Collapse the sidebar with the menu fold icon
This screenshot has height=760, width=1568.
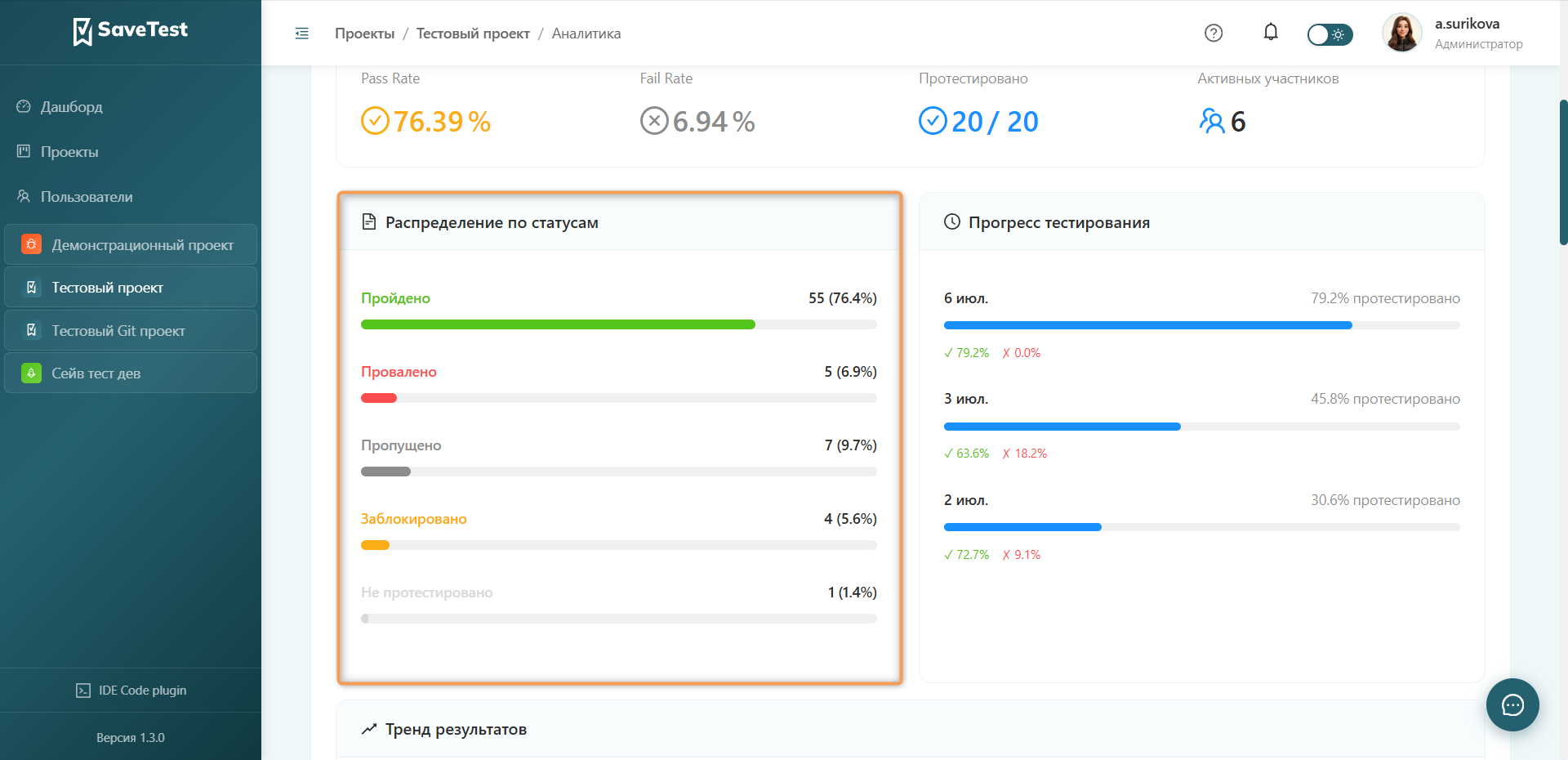[302, 34]
